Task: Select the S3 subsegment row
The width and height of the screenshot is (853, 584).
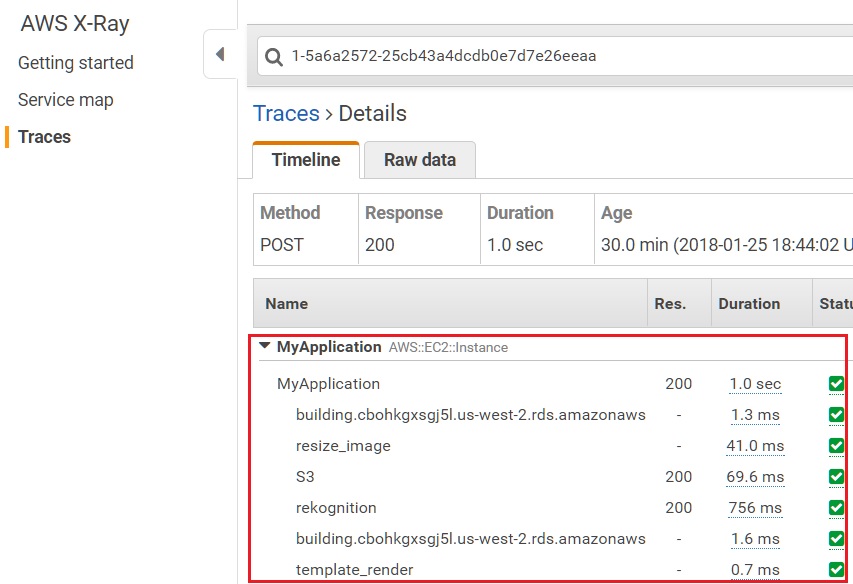Action: [x=552, y=477]
